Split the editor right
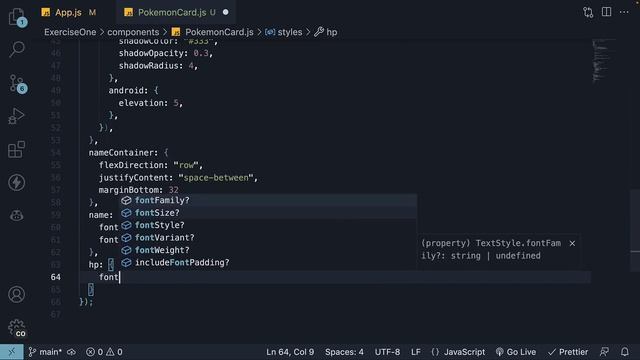Screen dimensions: 640x360 pyautogui.click(x=607, y=12)
